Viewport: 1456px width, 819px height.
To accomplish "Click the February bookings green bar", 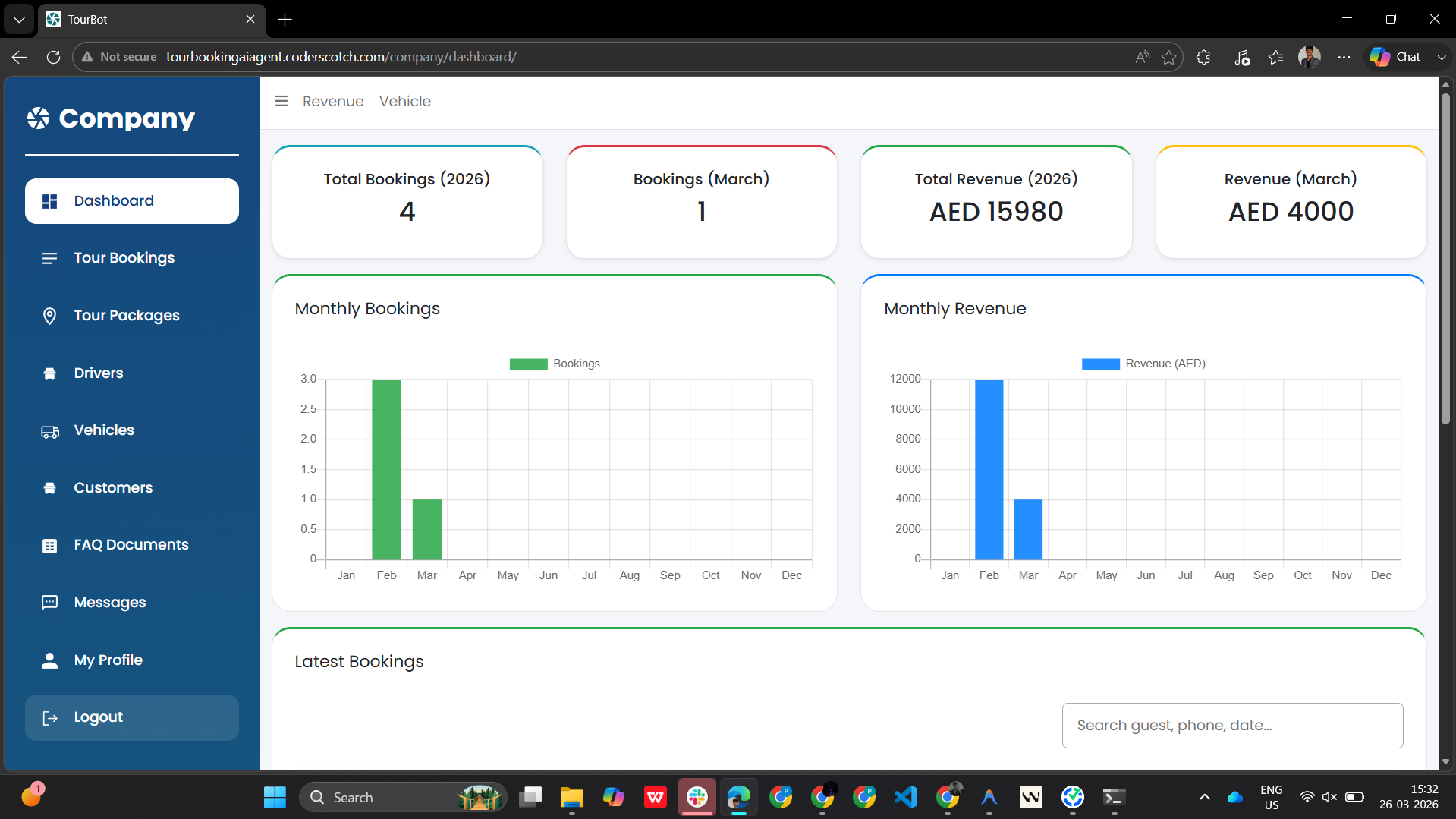I will [386, 469].
